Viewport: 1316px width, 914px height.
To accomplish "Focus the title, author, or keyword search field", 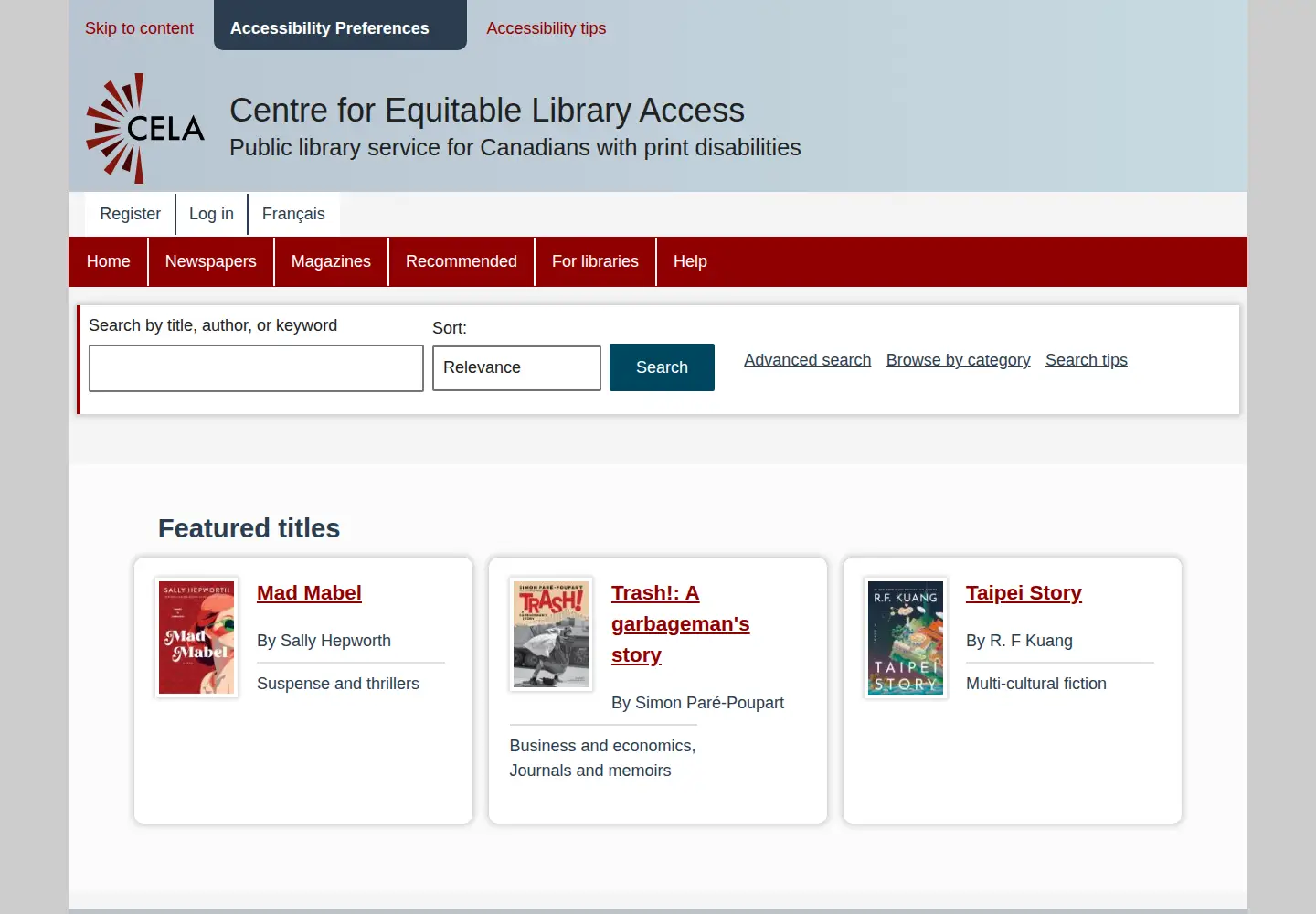I will pyautogui.click(x=256, y=368).
